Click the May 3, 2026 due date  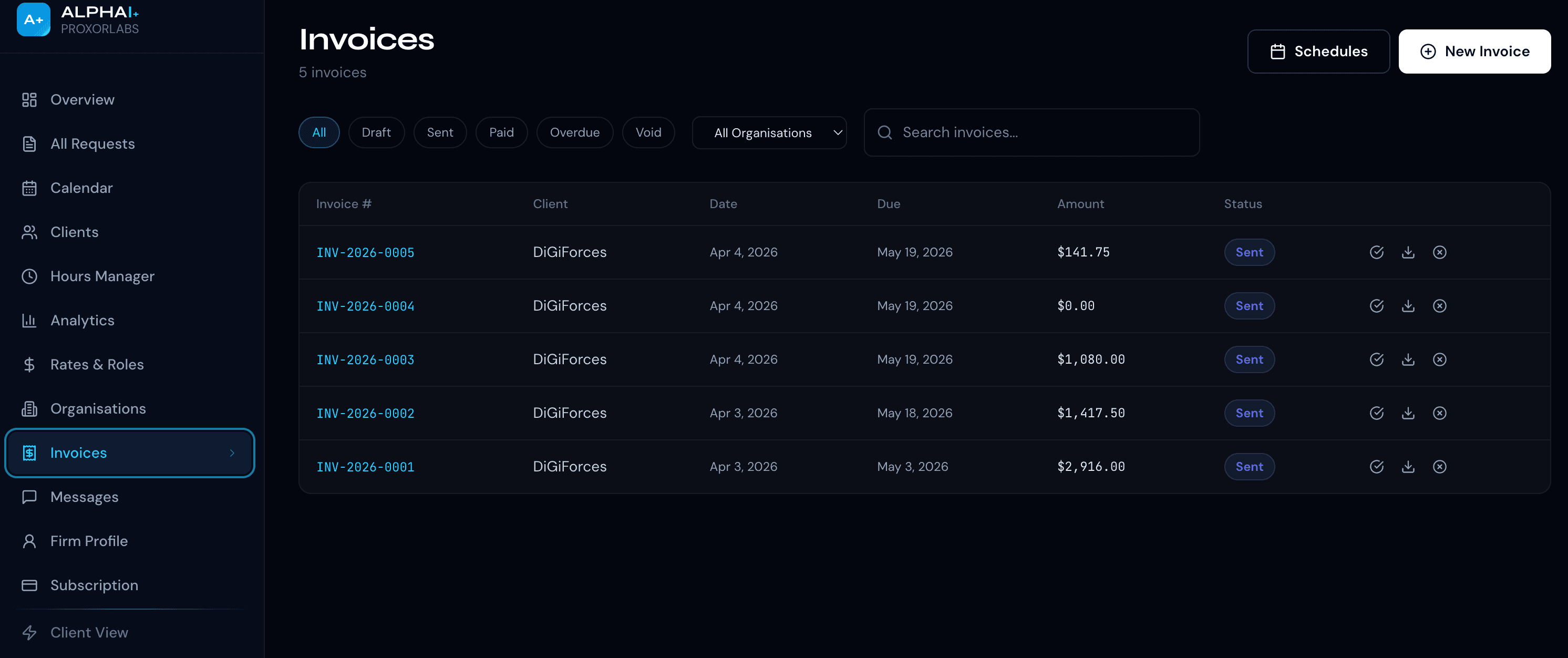point(912,466)
